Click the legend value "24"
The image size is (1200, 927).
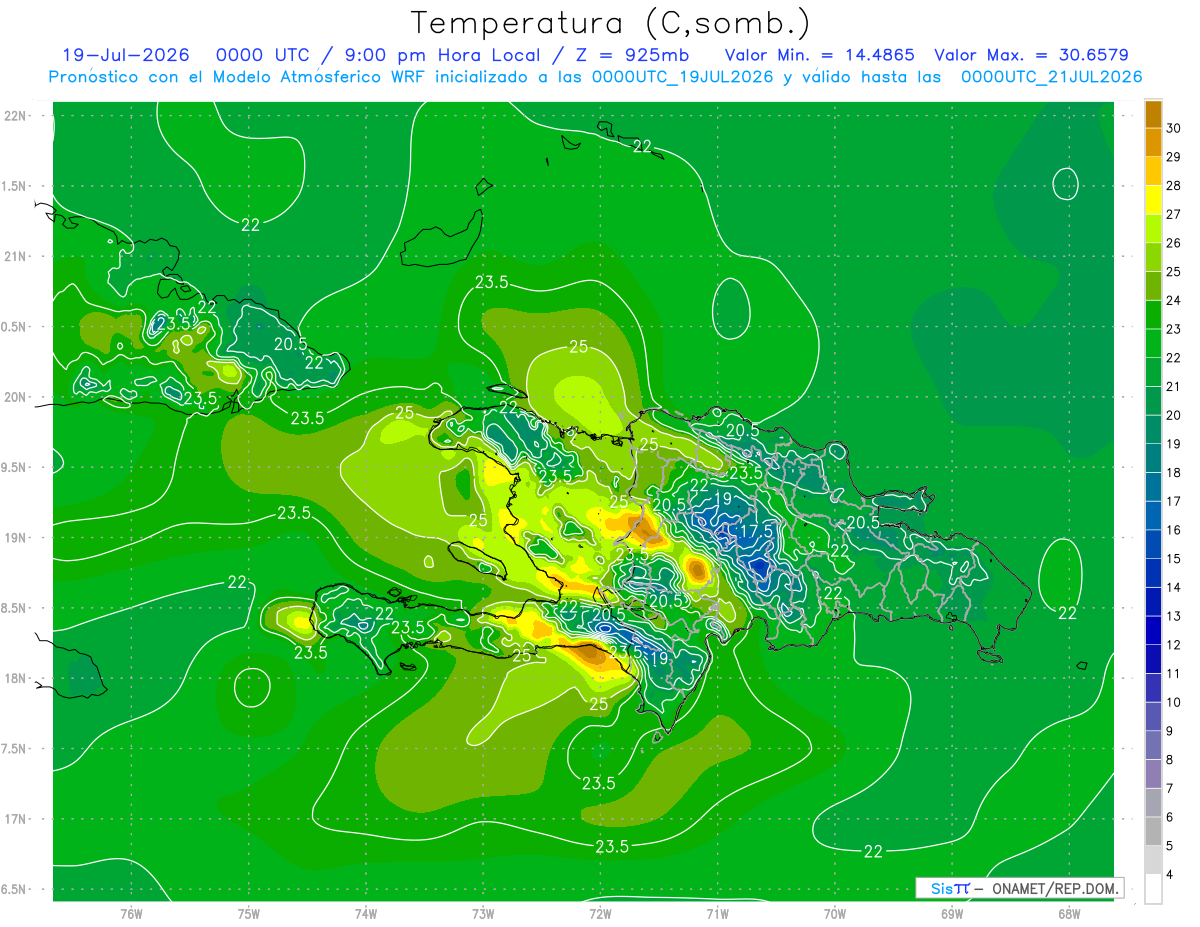pos(1174,300)
